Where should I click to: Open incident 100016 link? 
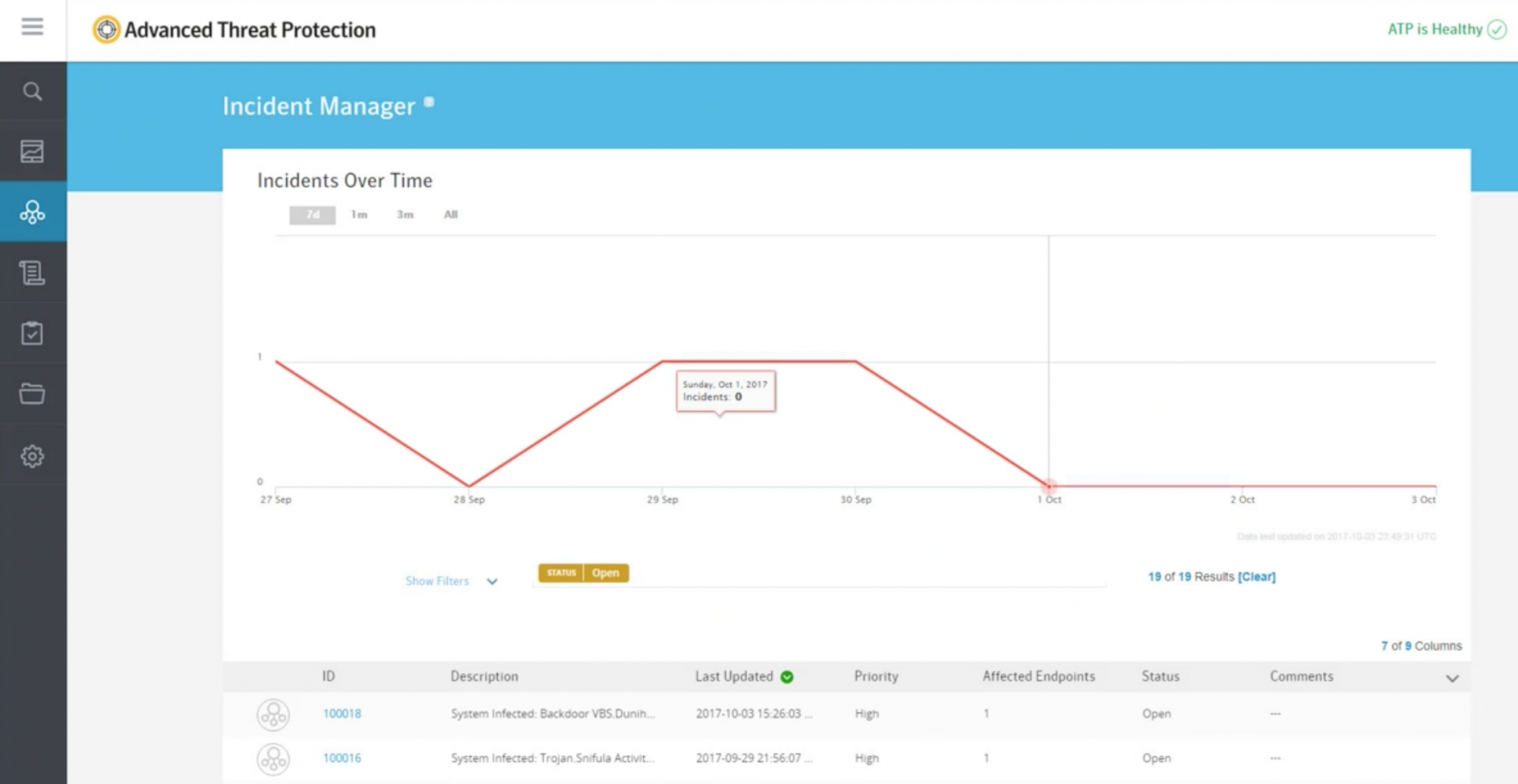(x=342, y=757)
